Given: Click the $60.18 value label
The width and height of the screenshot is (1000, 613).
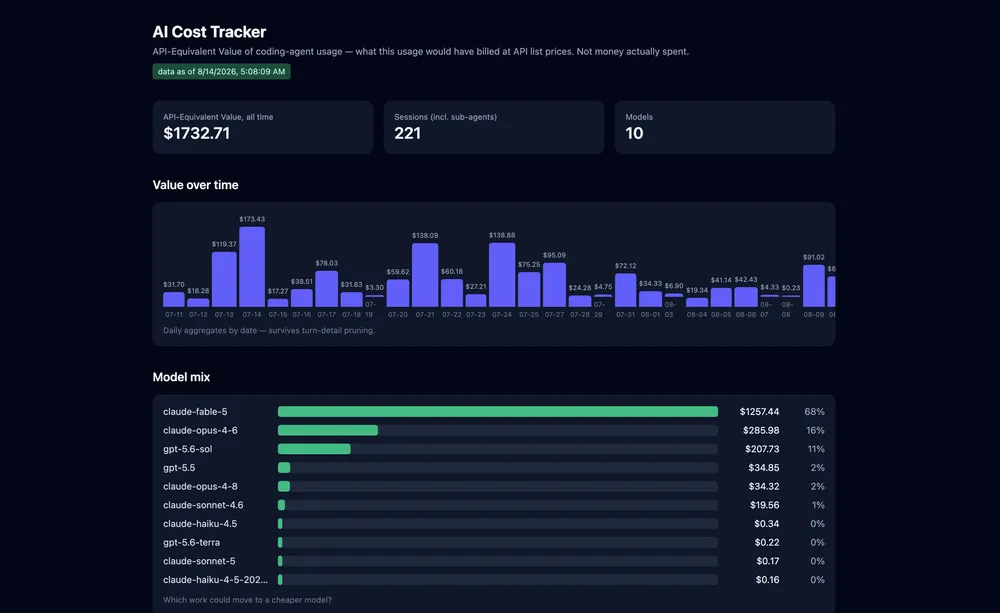Looking at the screenshot, I should (x=452, y=272).
